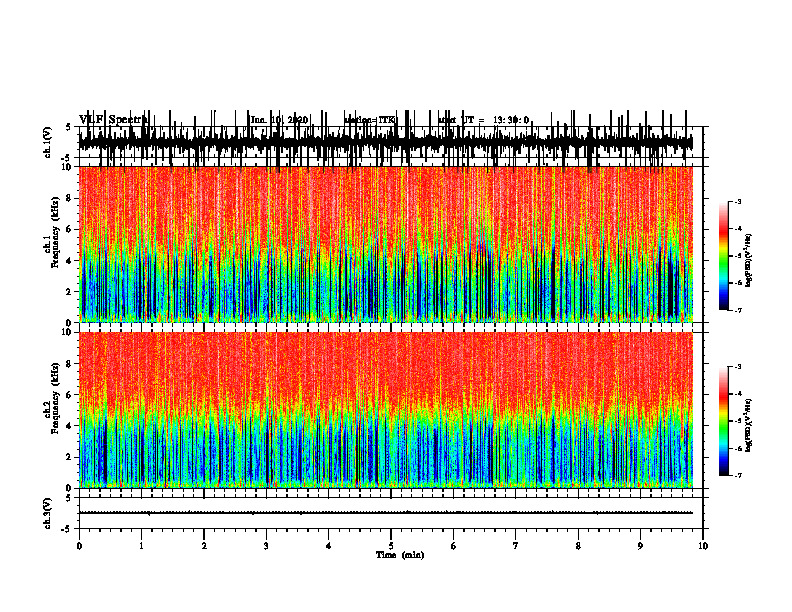
Task: Click the time axis tick label "0"
Action: click(79, 546)
